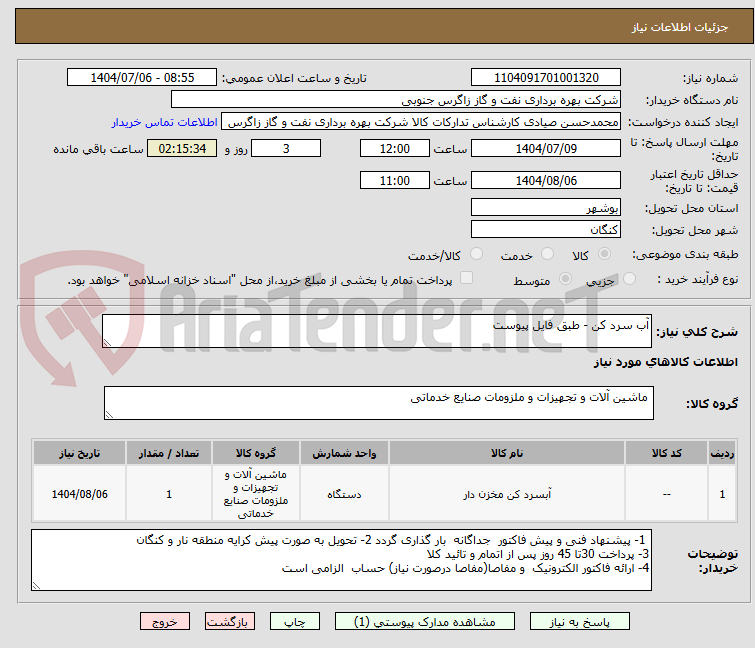Click the announcement date field 1404/07/06 - 08:55
Image resolution: width=755 pixels, height=648 pixels.
click(x=142, y=78)
